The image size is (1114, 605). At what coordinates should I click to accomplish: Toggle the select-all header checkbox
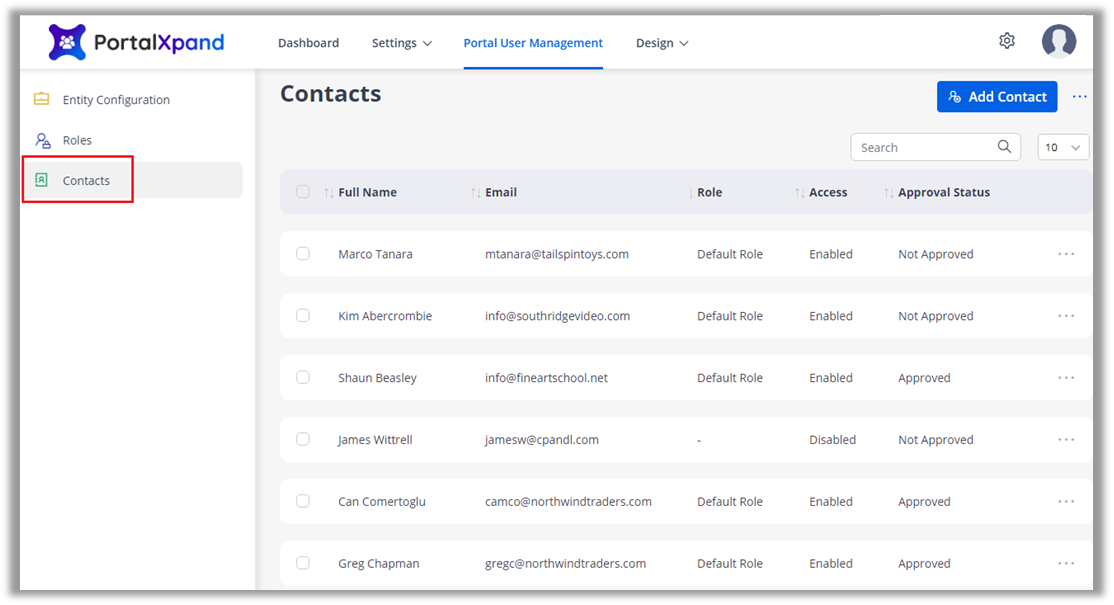click(x=303, y=192)
